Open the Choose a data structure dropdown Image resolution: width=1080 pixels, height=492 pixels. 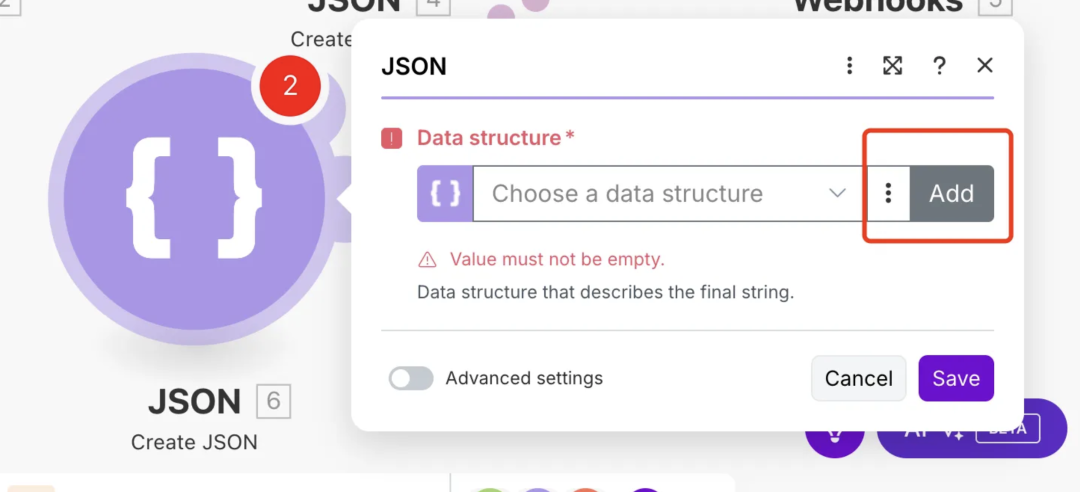tap(650, 193)
